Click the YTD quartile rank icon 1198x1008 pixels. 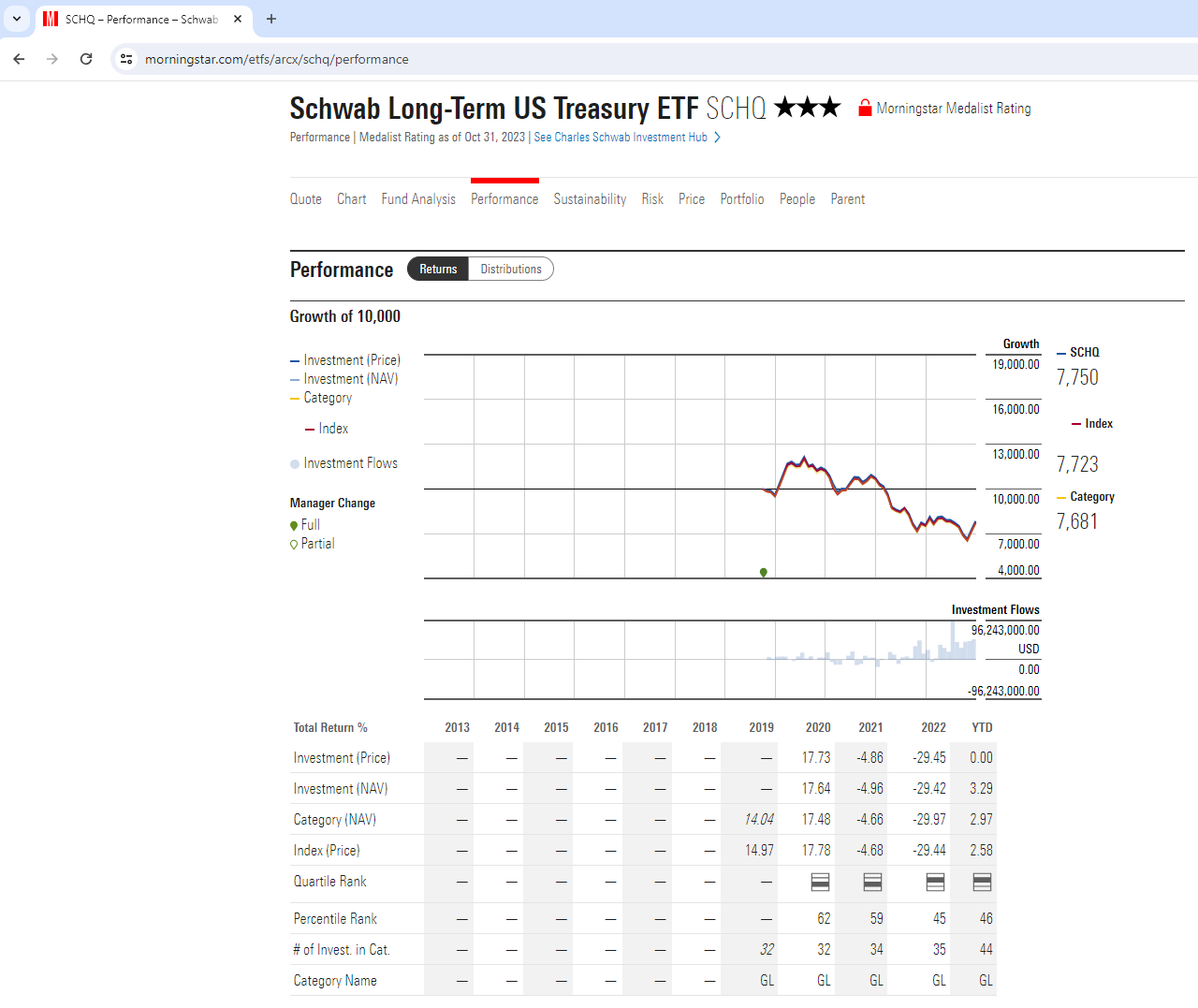982,882
